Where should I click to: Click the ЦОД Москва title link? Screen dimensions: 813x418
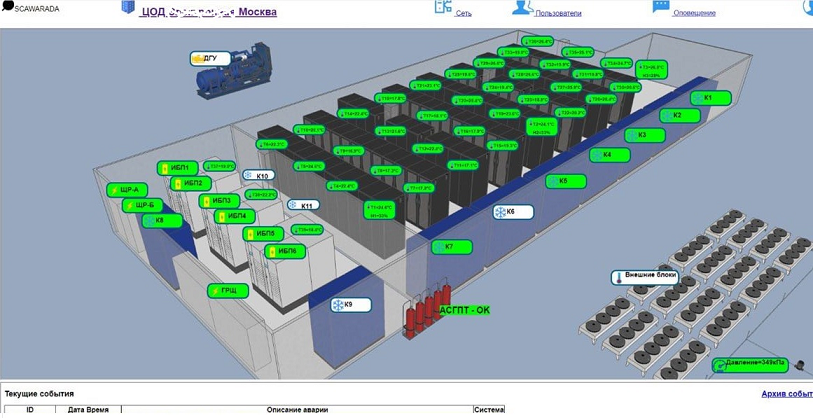pos(208,12)
